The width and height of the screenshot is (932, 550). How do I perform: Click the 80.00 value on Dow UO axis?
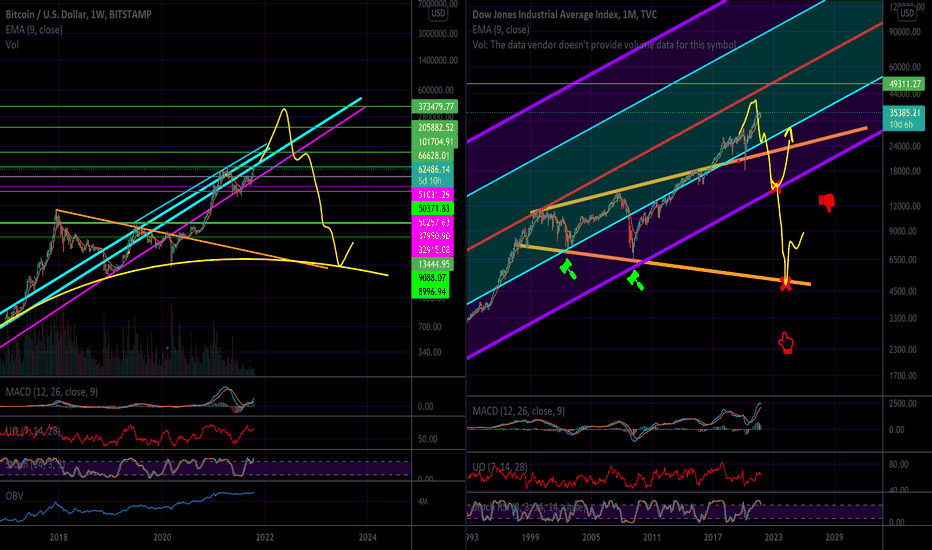click(899, 464)
